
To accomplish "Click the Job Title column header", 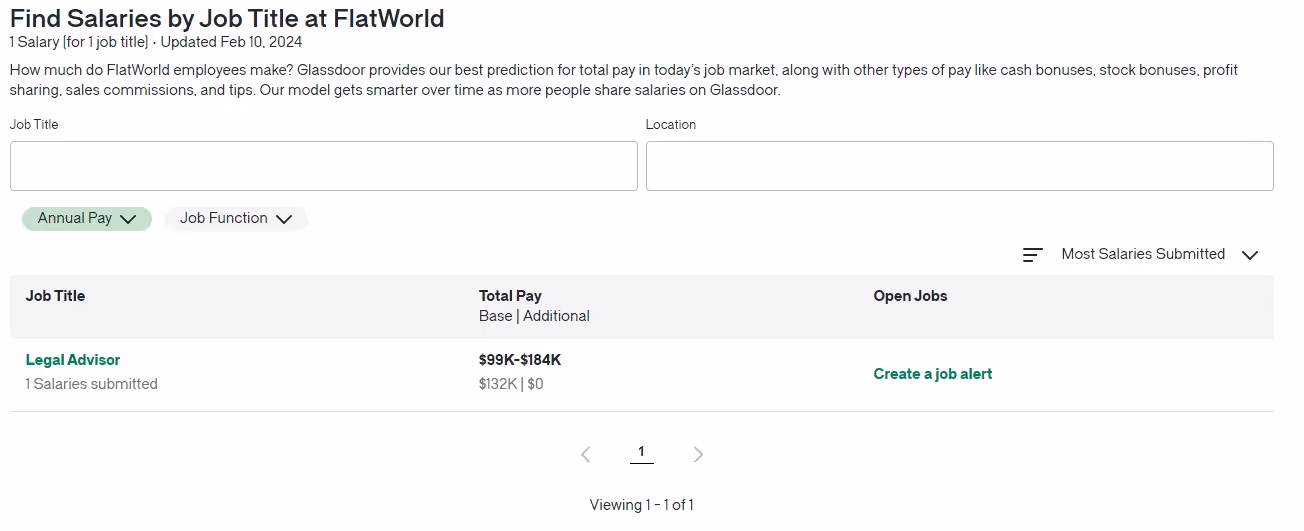I will click(x=55, y=296).
